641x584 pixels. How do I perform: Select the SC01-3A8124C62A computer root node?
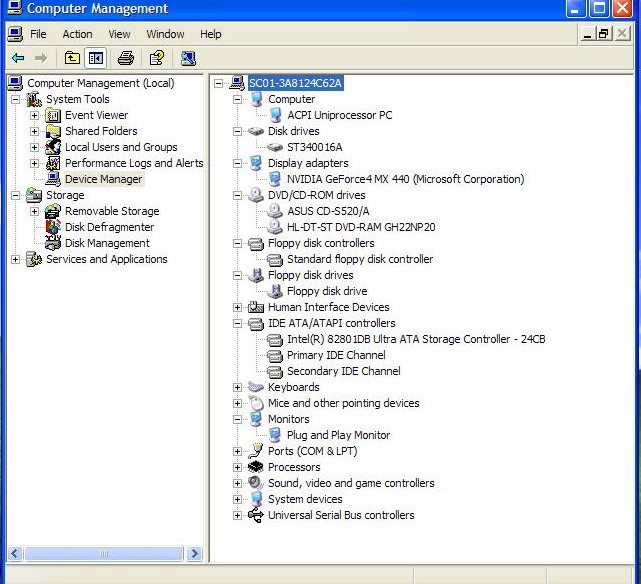(x=295, y=83)
